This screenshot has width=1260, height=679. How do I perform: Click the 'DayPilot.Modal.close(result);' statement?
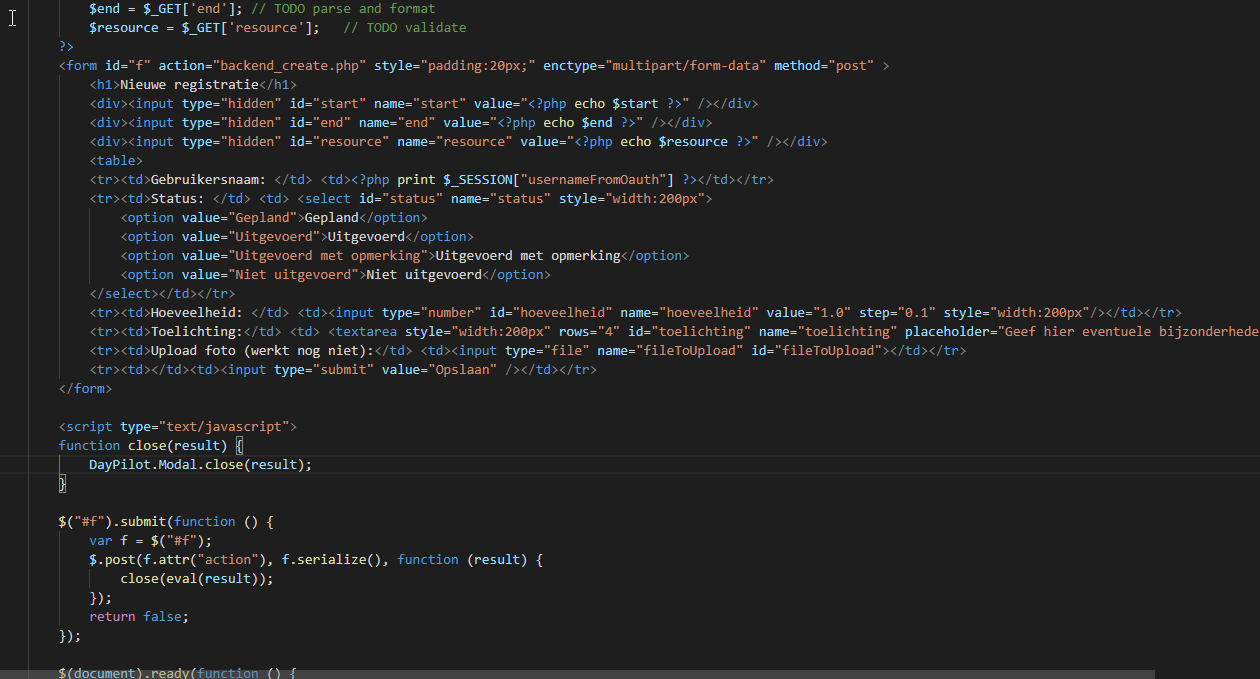[x=200, y=464]
